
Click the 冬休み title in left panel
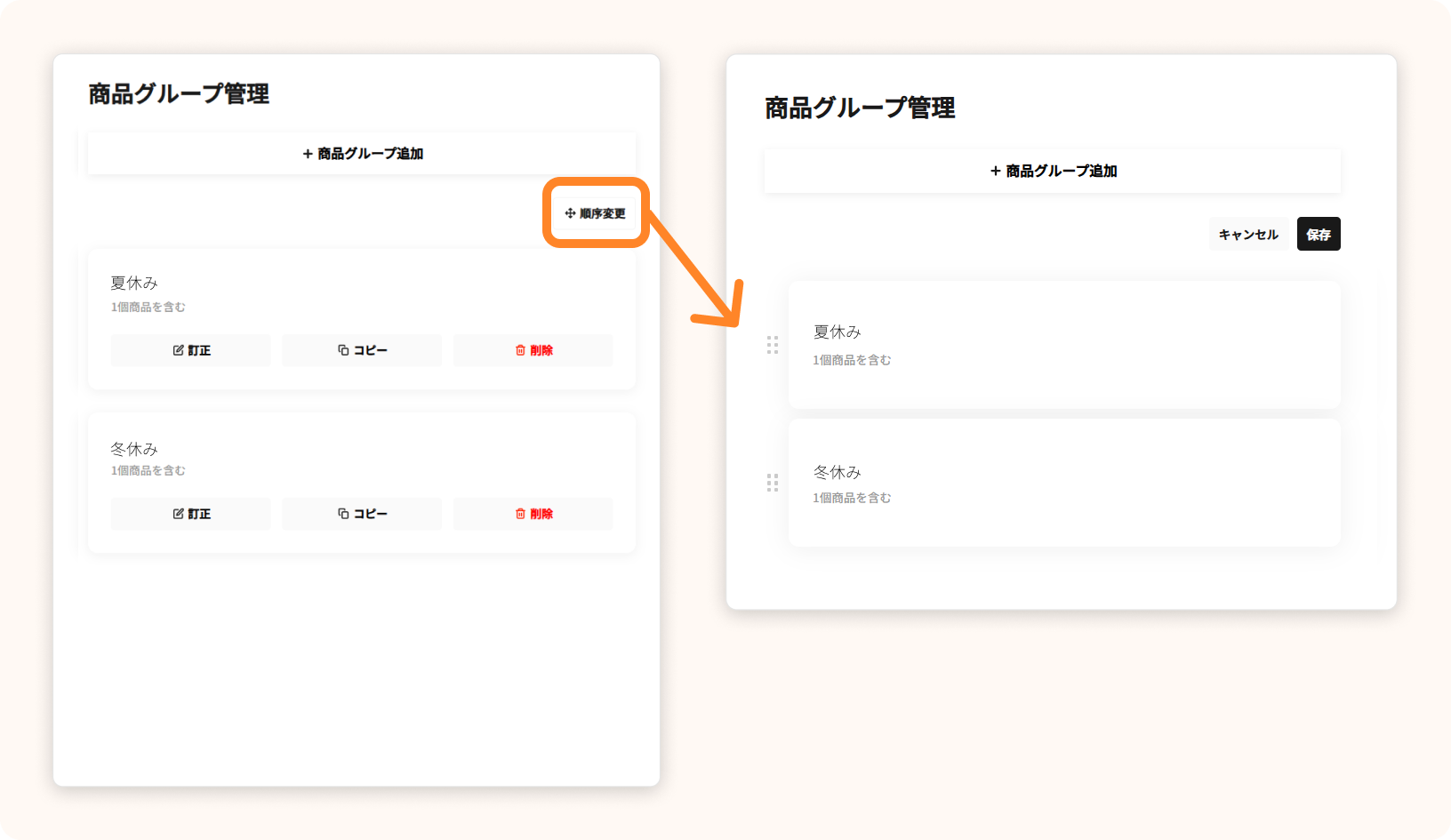[x=134, y=449]
